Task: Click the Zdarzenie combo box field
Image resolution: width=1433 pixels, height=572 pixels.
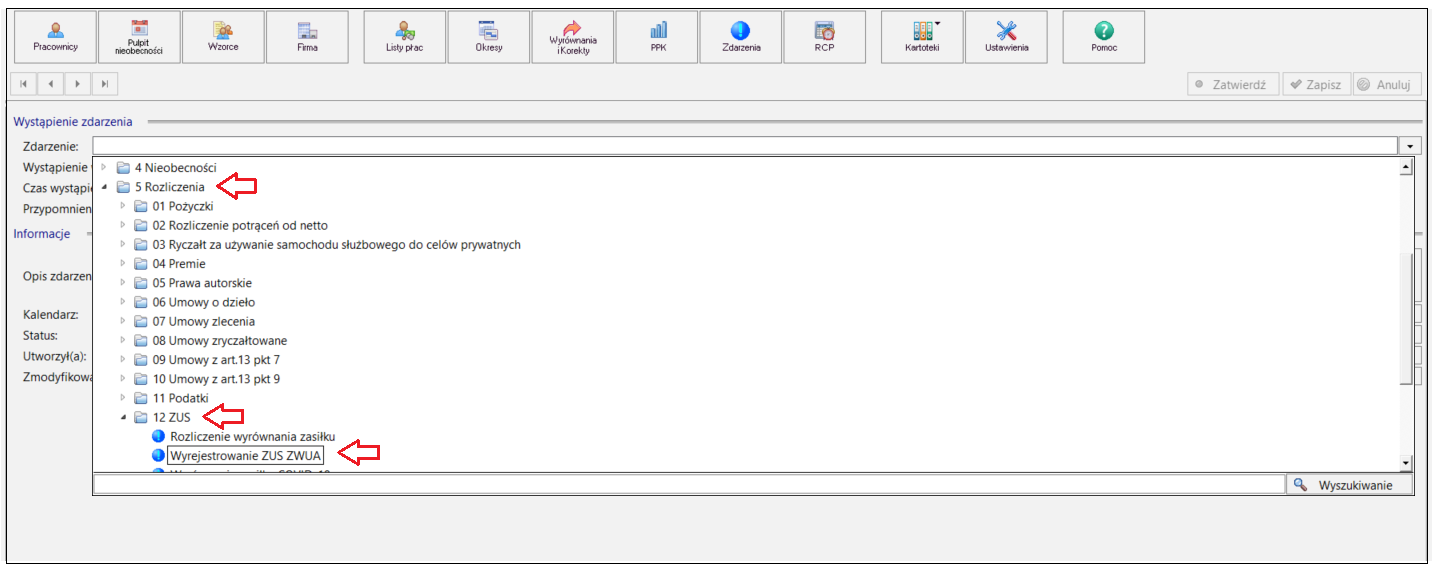Action: point(746,146)
